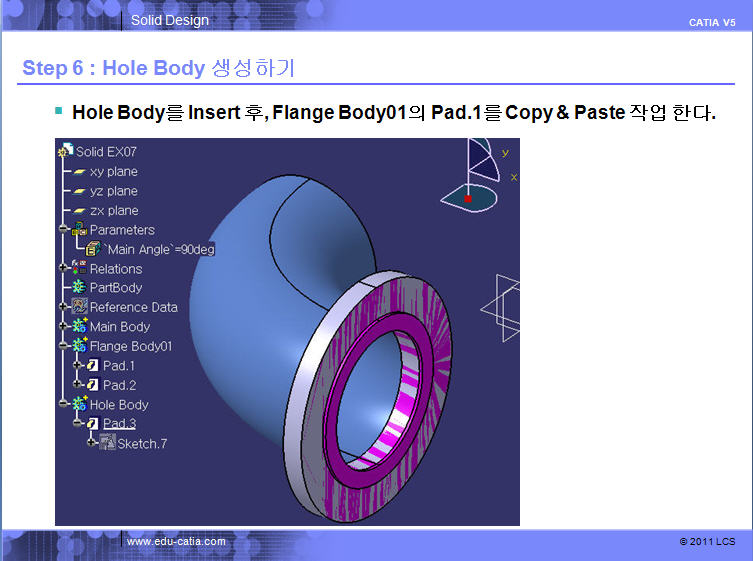Select the 'Relations' tree label

pos(116,269)
